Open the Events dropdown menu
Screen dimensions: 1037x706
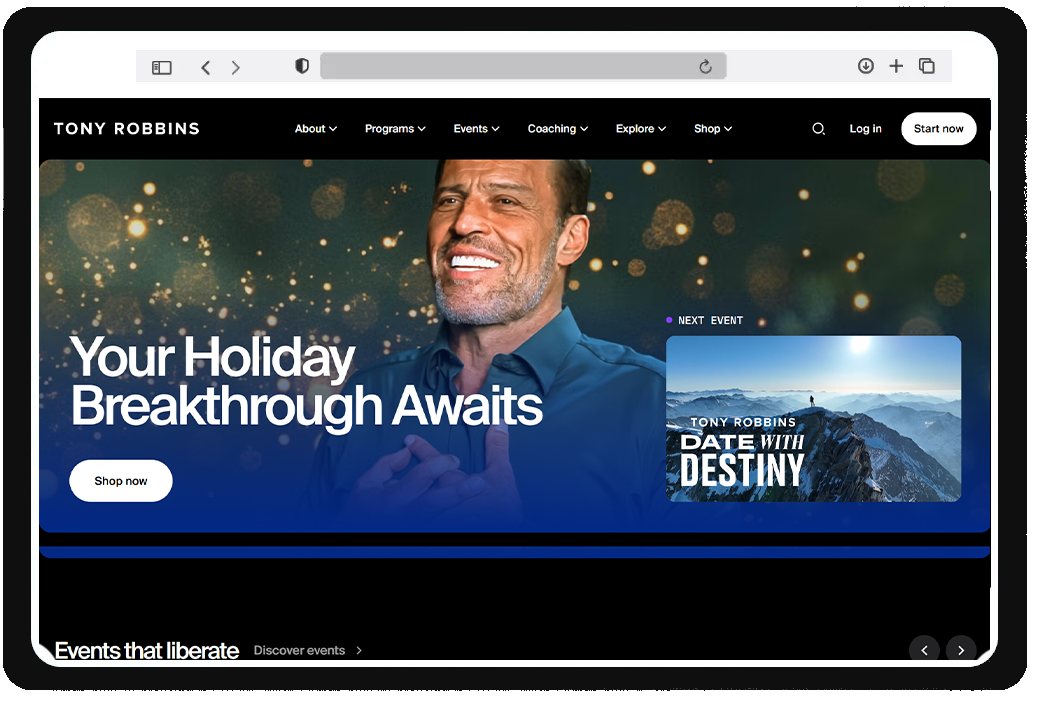point(476,129)
